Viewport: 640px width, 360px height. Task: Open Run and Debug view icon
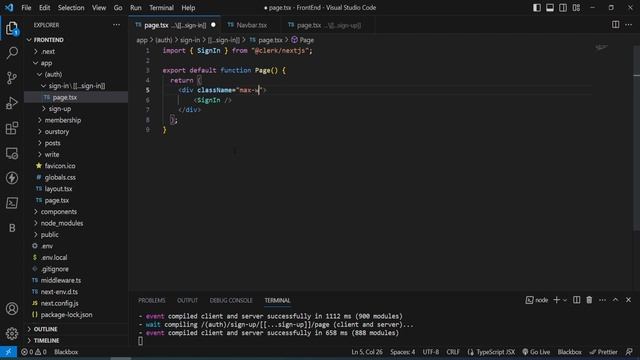(x=12, y=103)
